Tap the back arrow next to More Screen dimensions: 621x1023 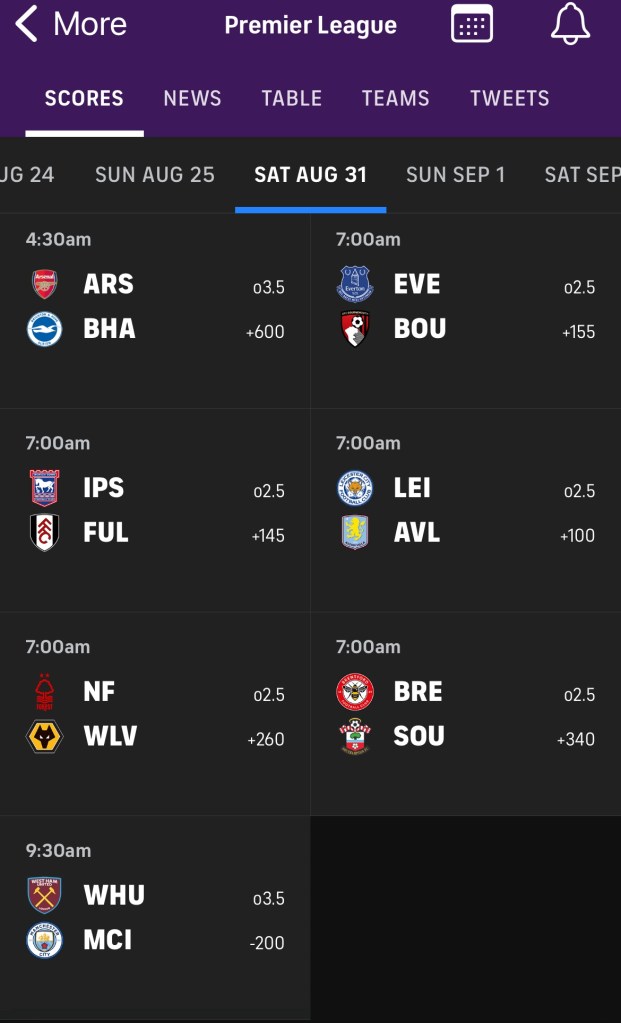coord(26,24)
